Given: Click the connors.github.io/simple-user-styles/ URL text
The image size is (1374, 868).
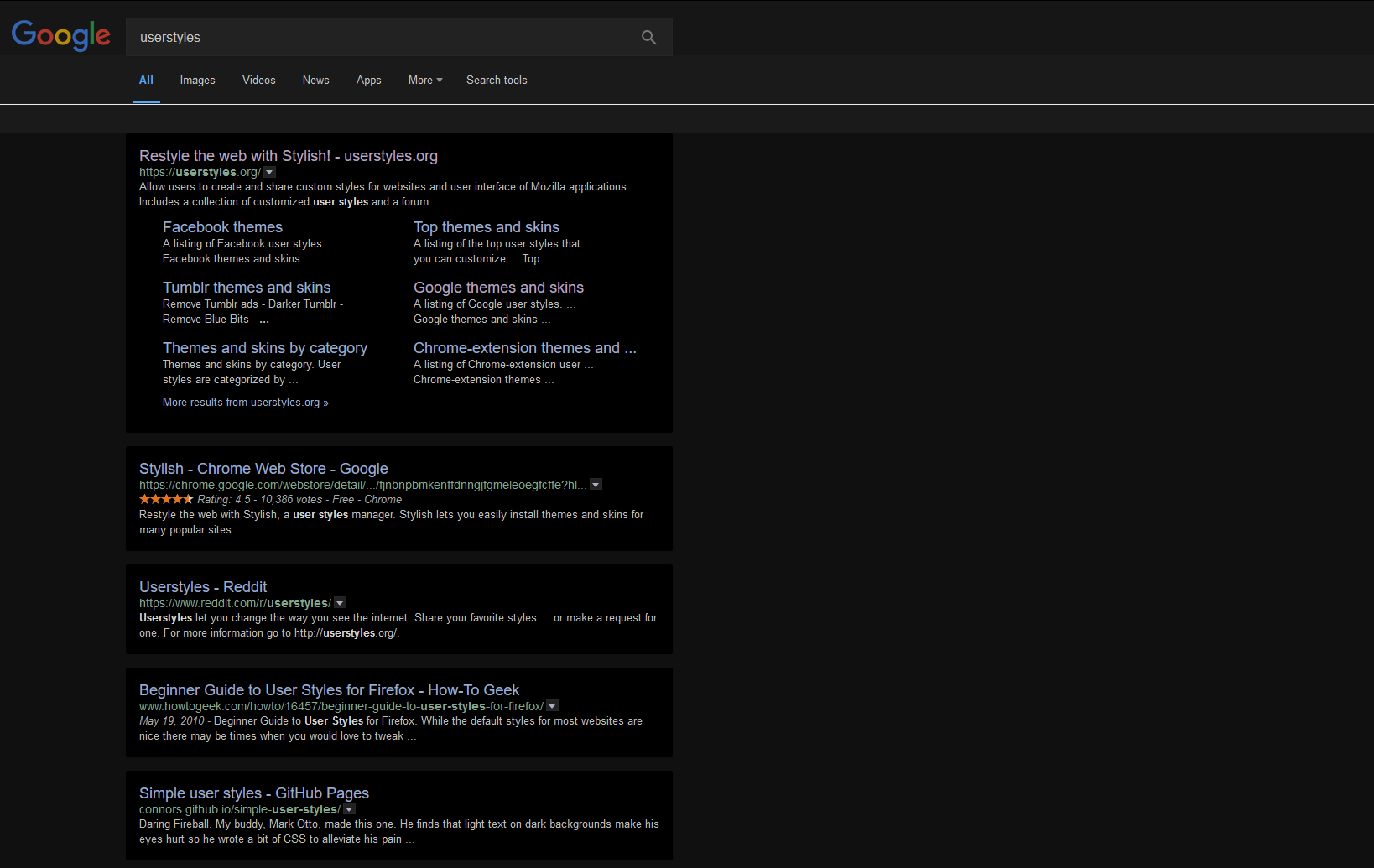Looking at the screenshot, I should point(240,809).
